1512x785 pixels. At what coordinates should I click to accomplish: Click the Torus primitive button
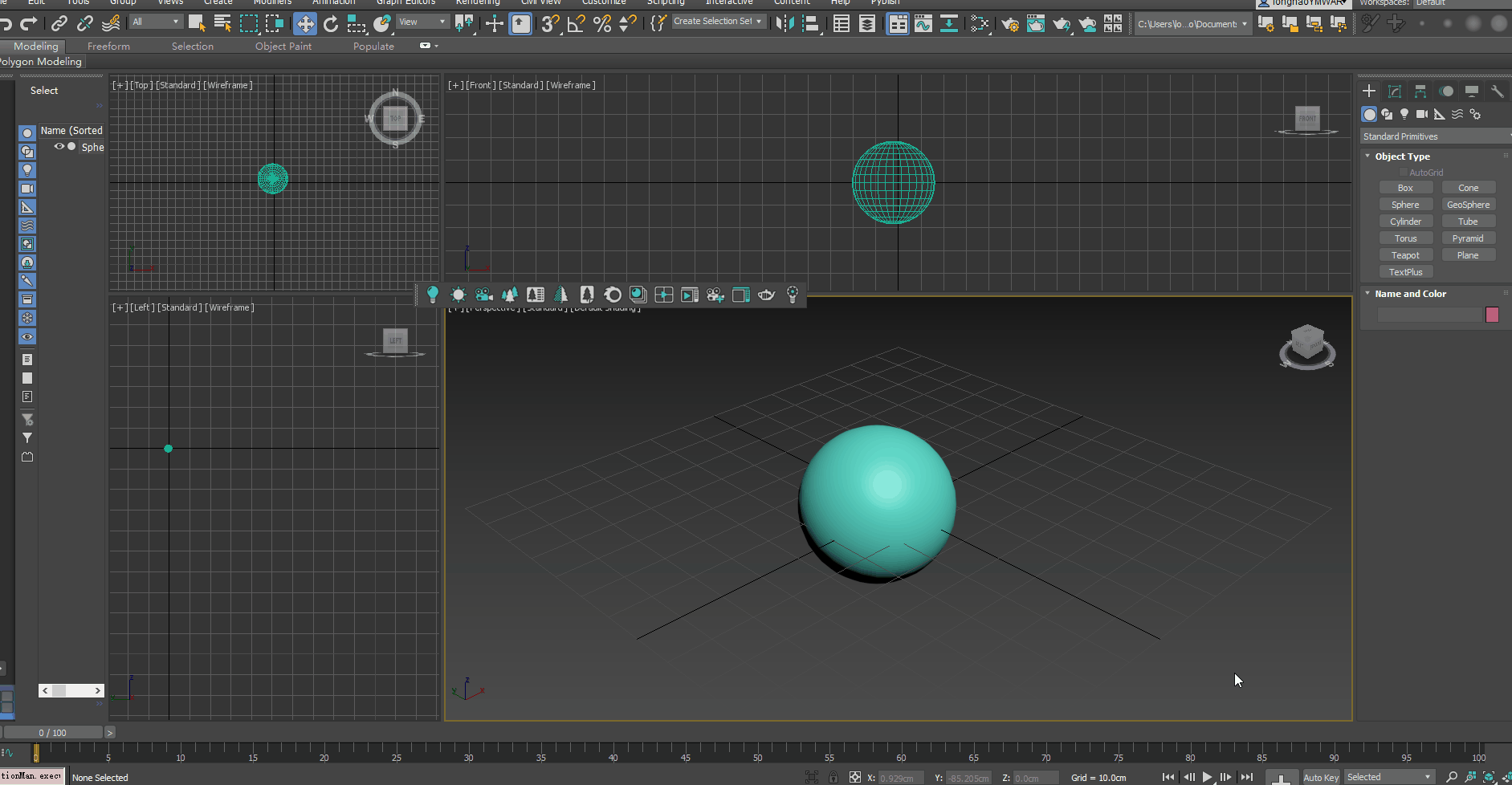tap(1405, 238)
